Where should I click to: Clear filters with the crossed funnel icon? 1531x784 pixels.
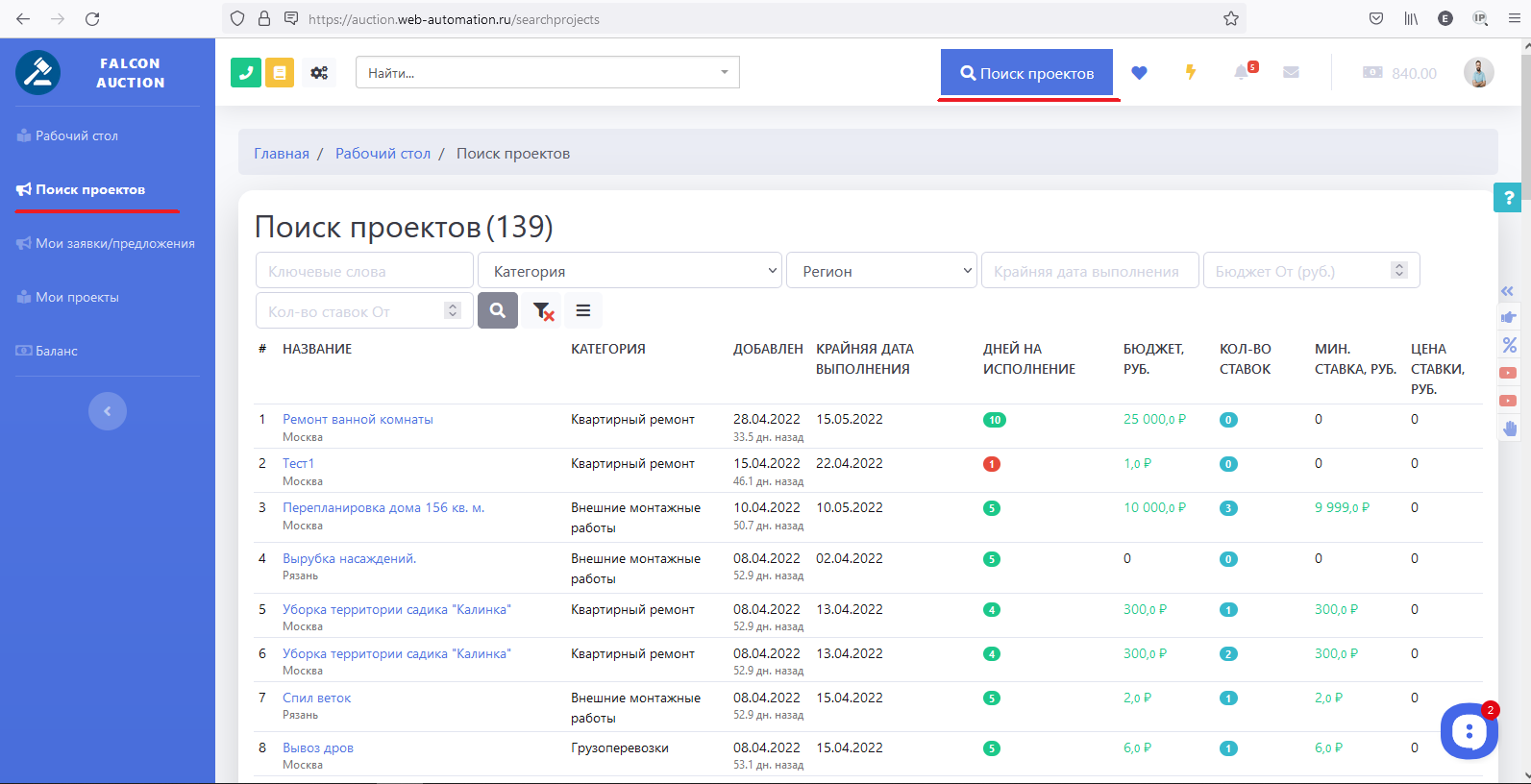click(543, 310)
